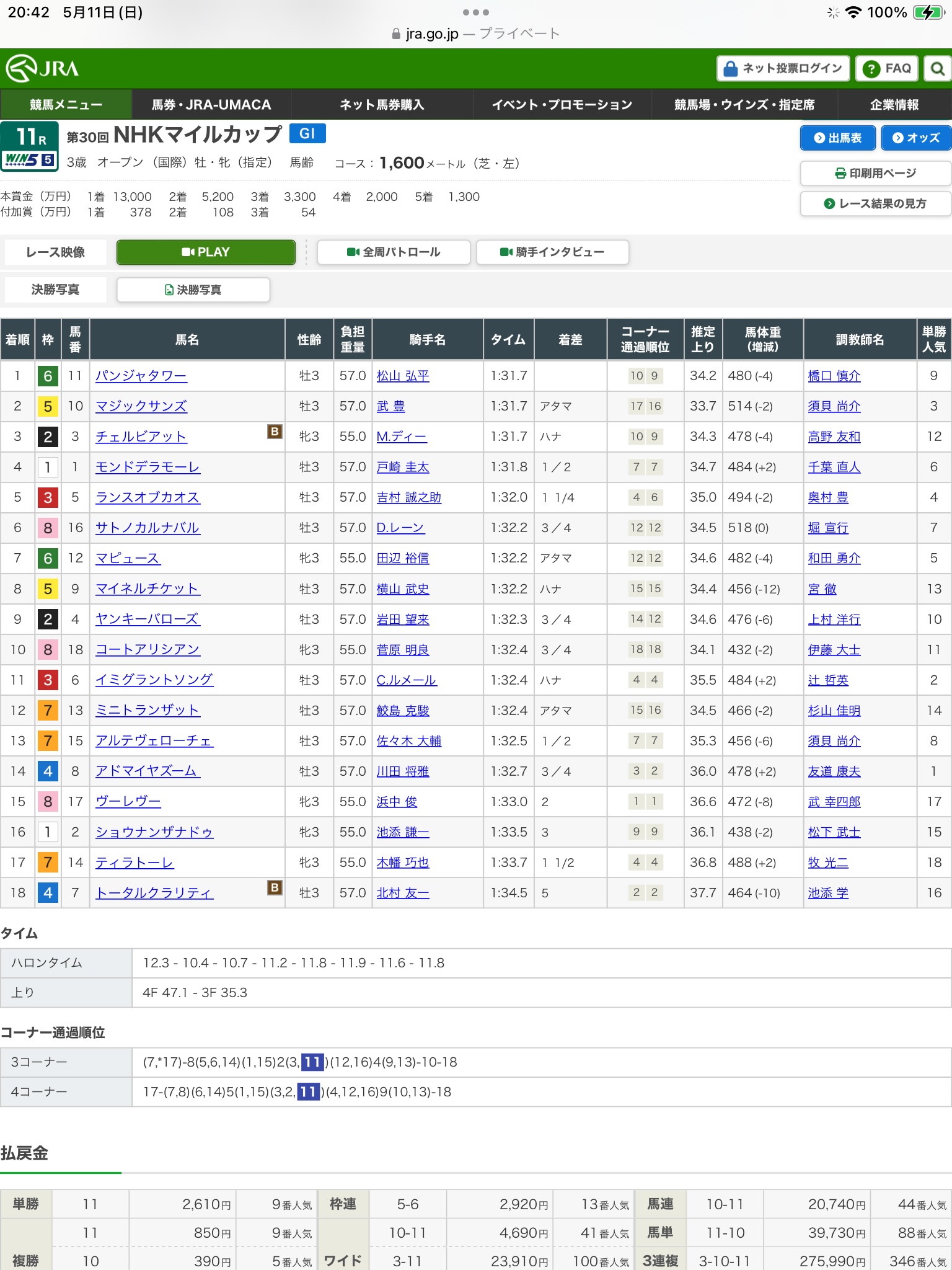Open 決勝写真 document button

point(193,290)
